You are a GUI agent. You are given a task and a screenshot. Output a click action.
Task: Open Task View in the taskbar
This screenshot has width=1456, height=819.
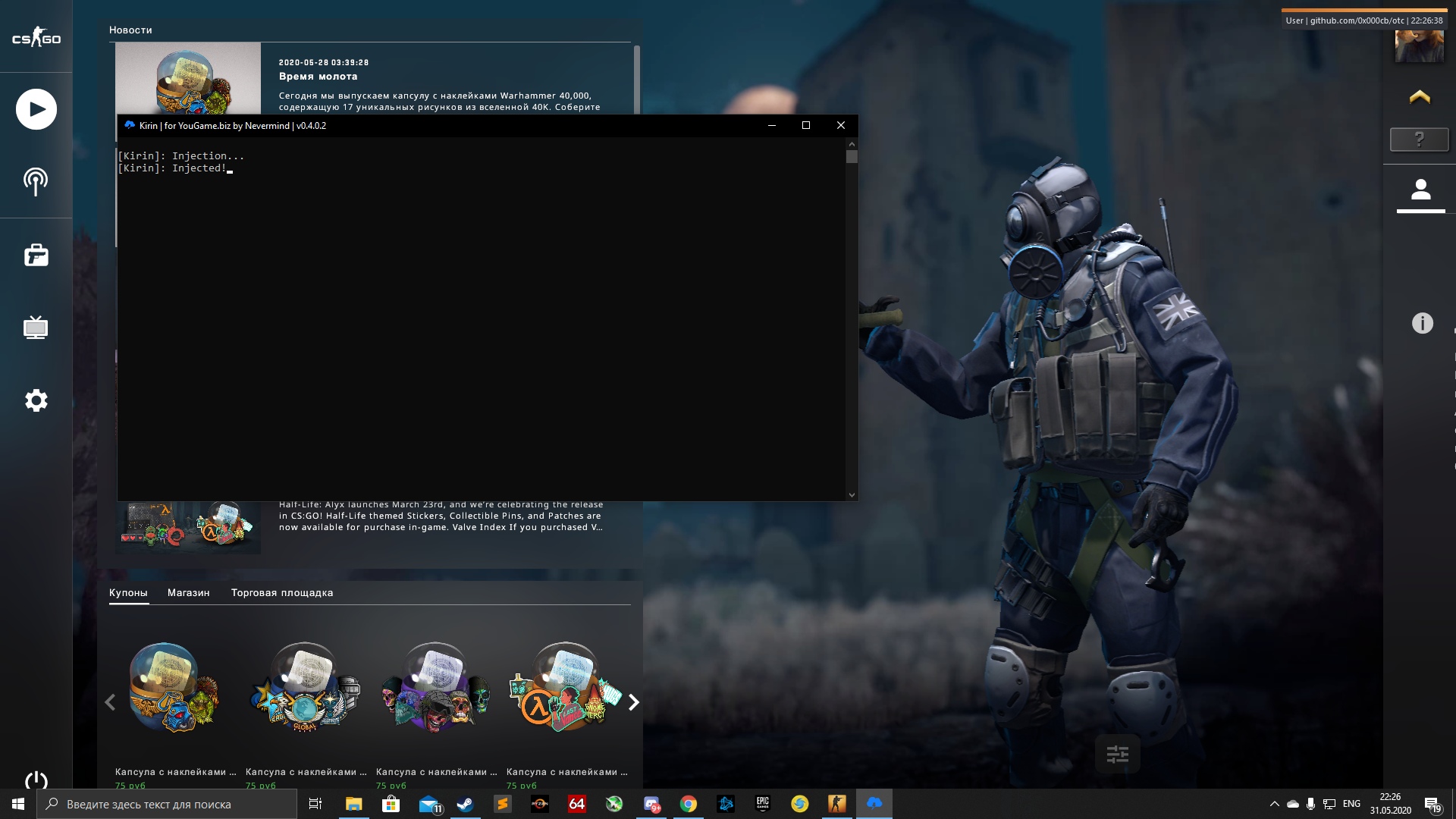coord(315,804)
